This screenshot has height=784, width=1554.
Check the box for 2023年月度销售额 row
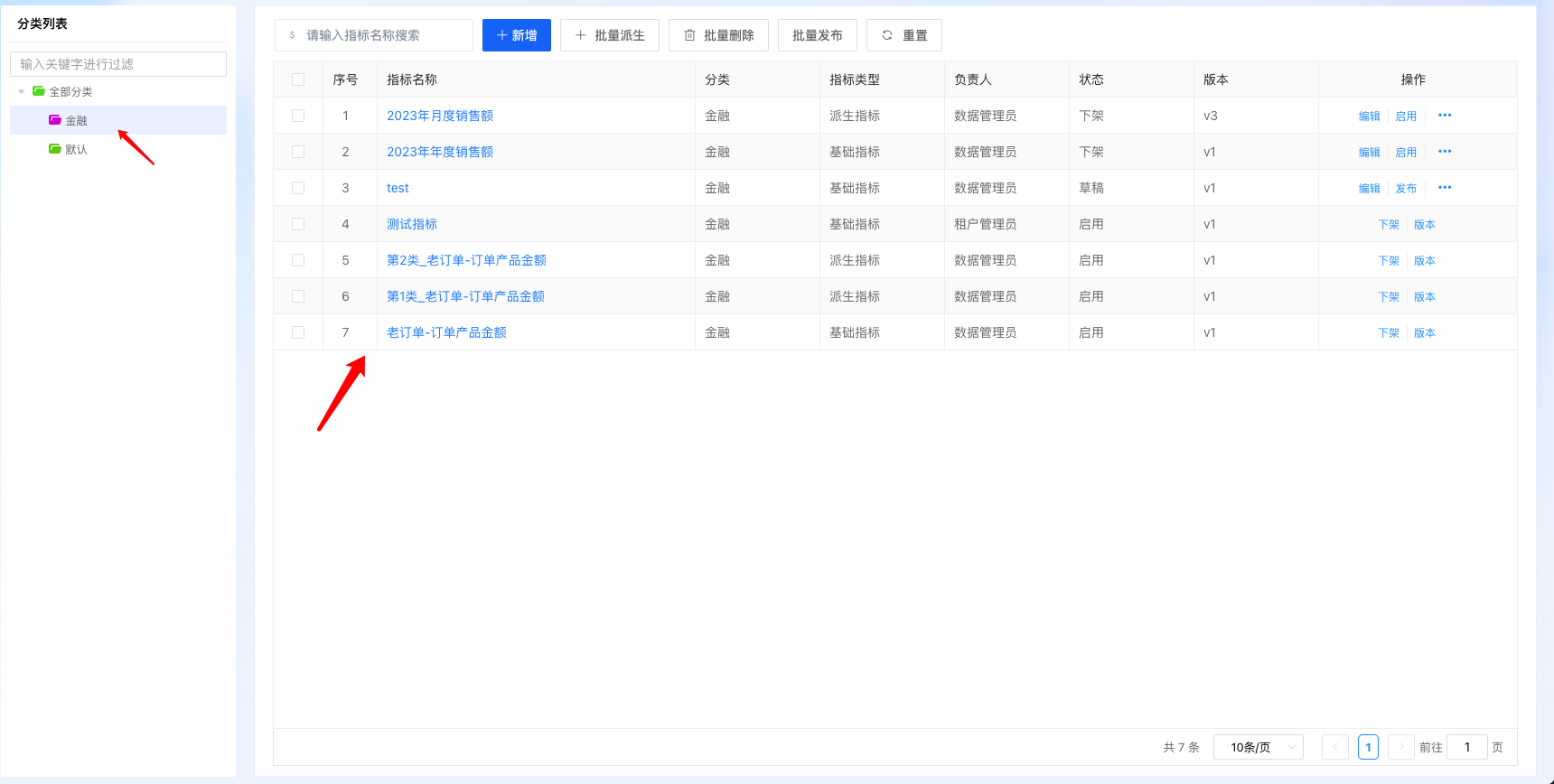(298, 116)
